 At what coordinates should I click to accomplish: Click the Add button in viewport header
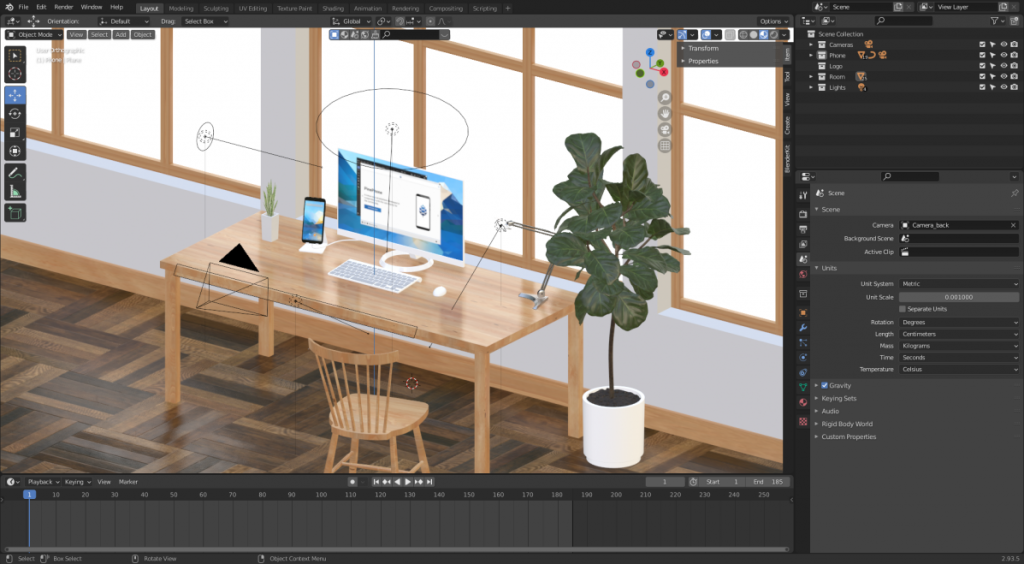pos(120,34)
